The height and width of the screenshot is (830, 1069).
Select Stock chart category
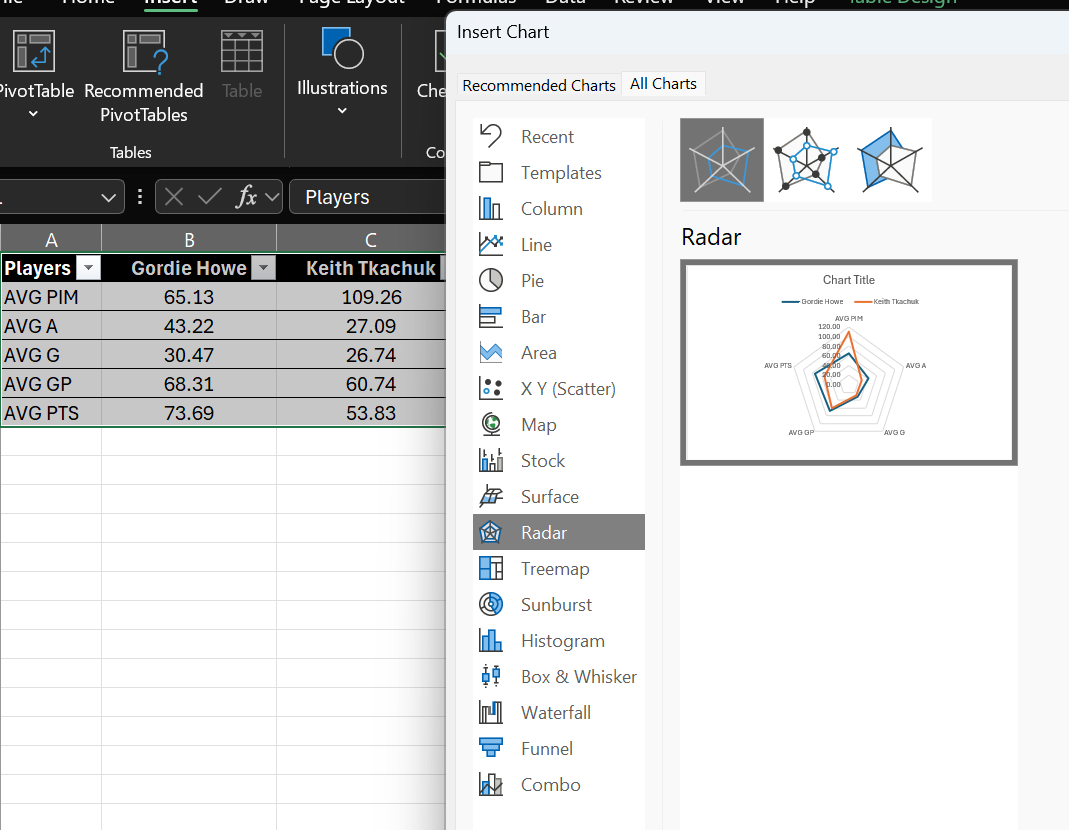point(558,461)
